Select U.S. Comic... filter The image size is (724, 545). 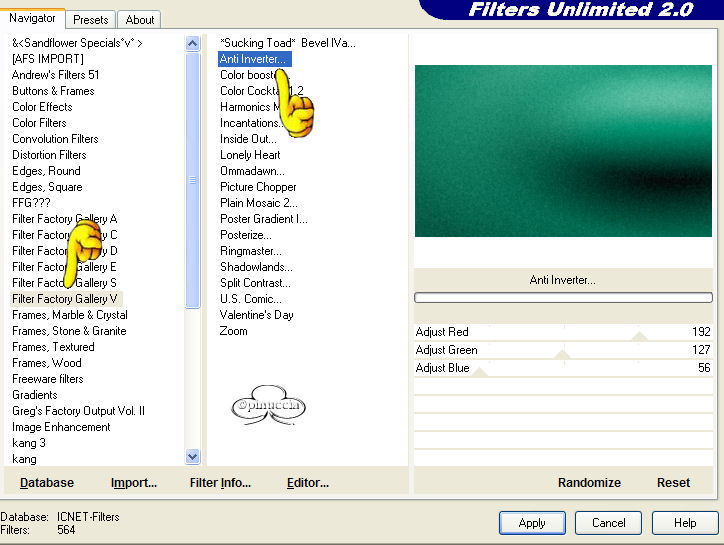coord(250,299)
